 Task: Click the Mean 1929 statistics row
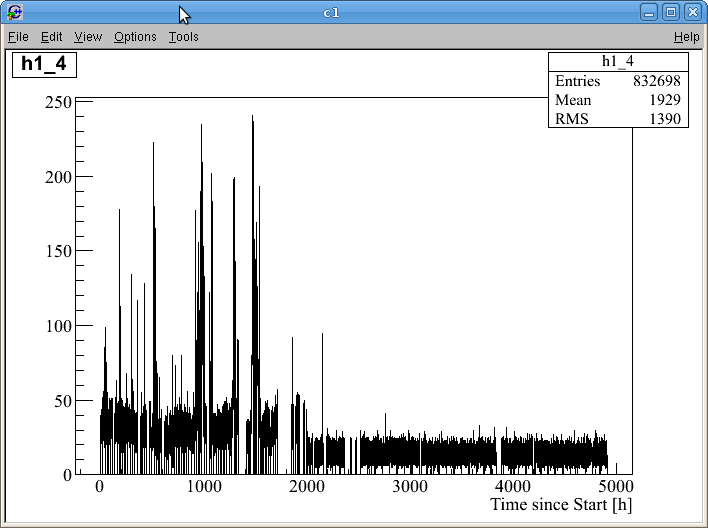pos(618,100)
